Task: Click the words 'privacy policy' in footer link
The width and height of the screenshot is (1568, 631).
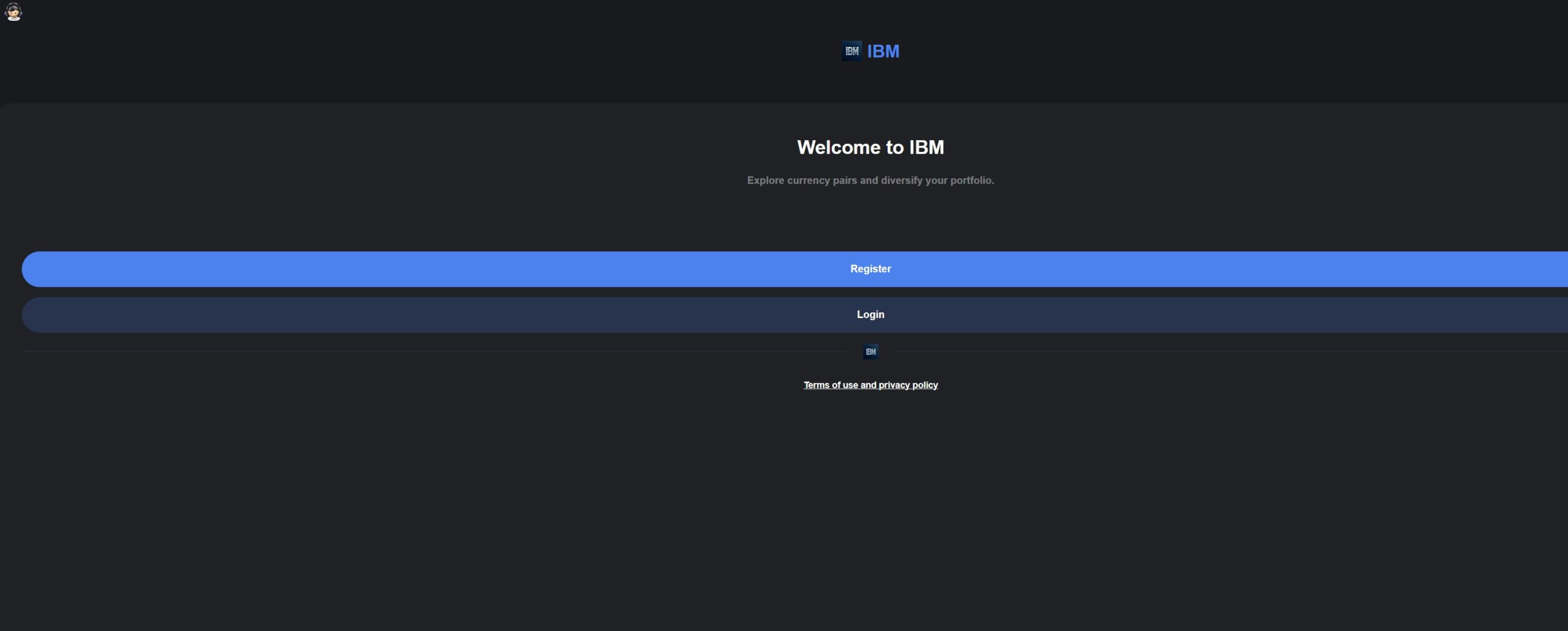Action: (x=908, y=385)
